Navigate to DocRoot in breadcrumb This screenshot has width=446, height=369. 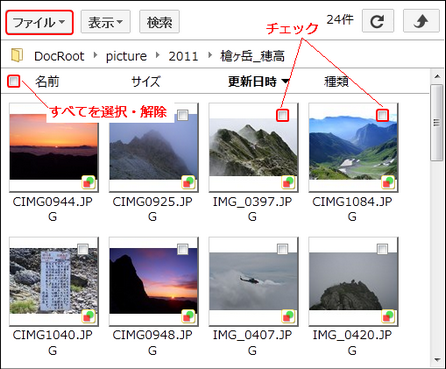point(59,56)
